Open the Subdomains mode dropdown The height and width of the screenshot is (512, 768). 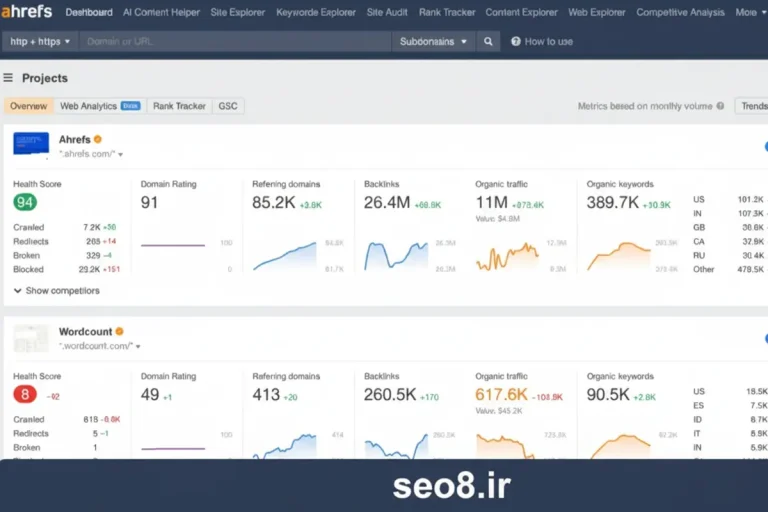[x=433, y=42]
